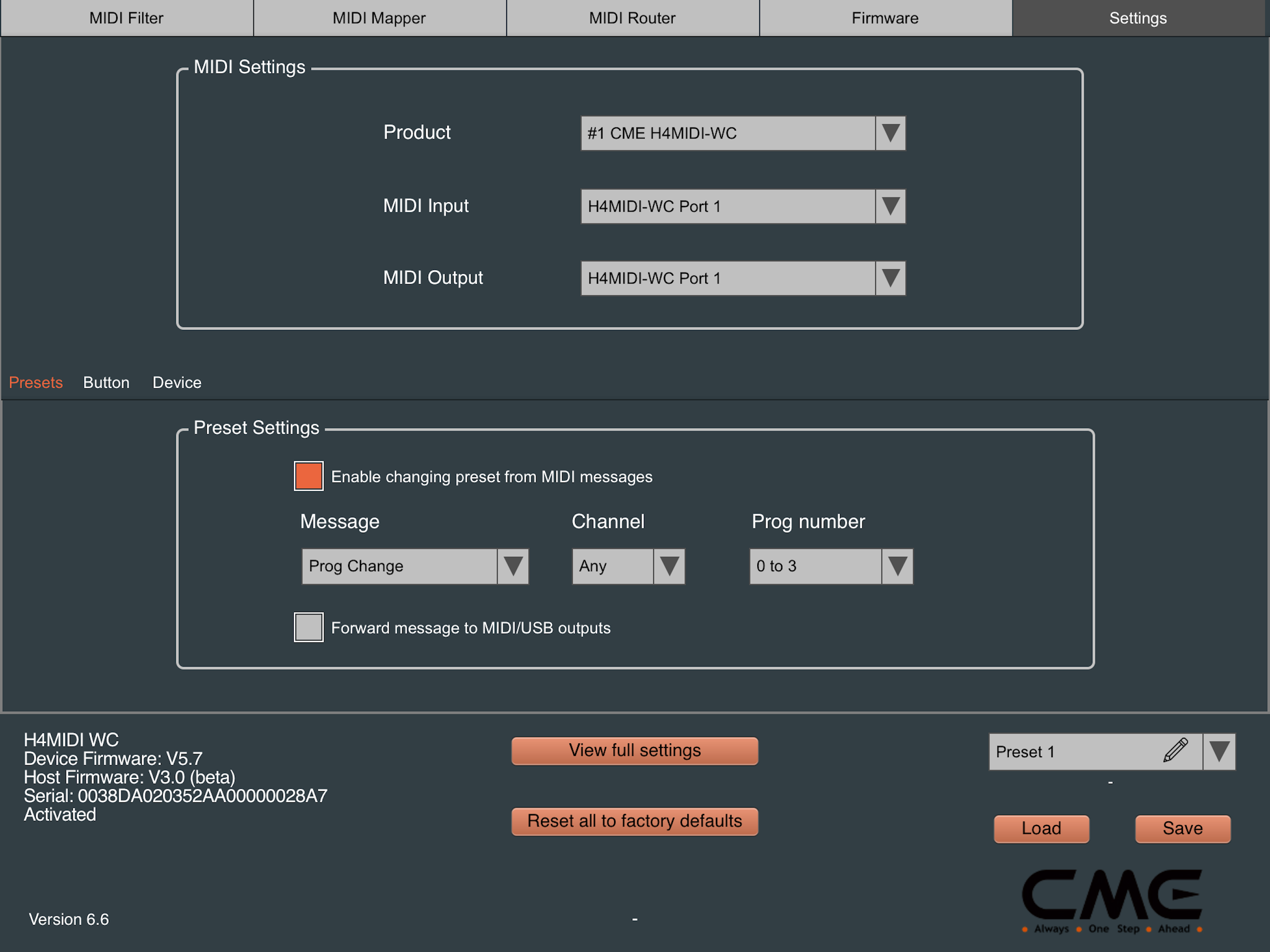Screen dimensions: 1270x952
Task: Open the Prog number dropdown arrow
Action: (897, 566)
